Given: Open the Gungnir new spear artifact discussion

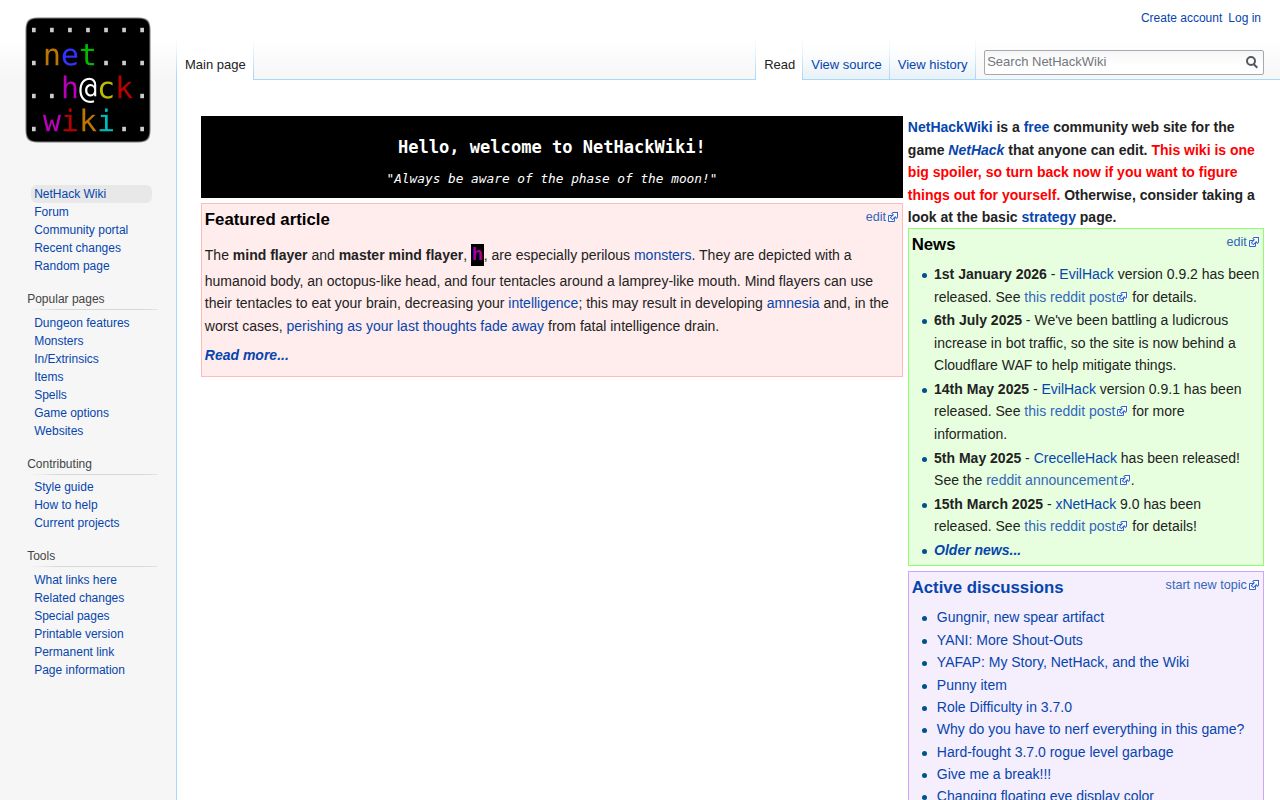Looking at the screenshot, I should (1020, 617).
